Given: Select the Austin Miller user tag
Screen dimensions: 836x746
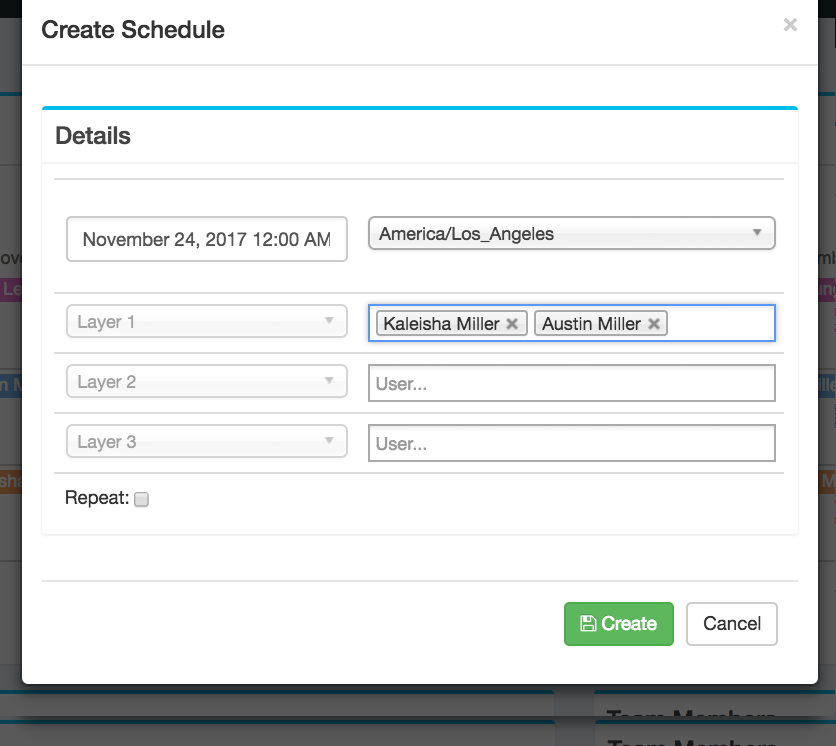Looking at the screenshot, I should [x=591, y=324].
